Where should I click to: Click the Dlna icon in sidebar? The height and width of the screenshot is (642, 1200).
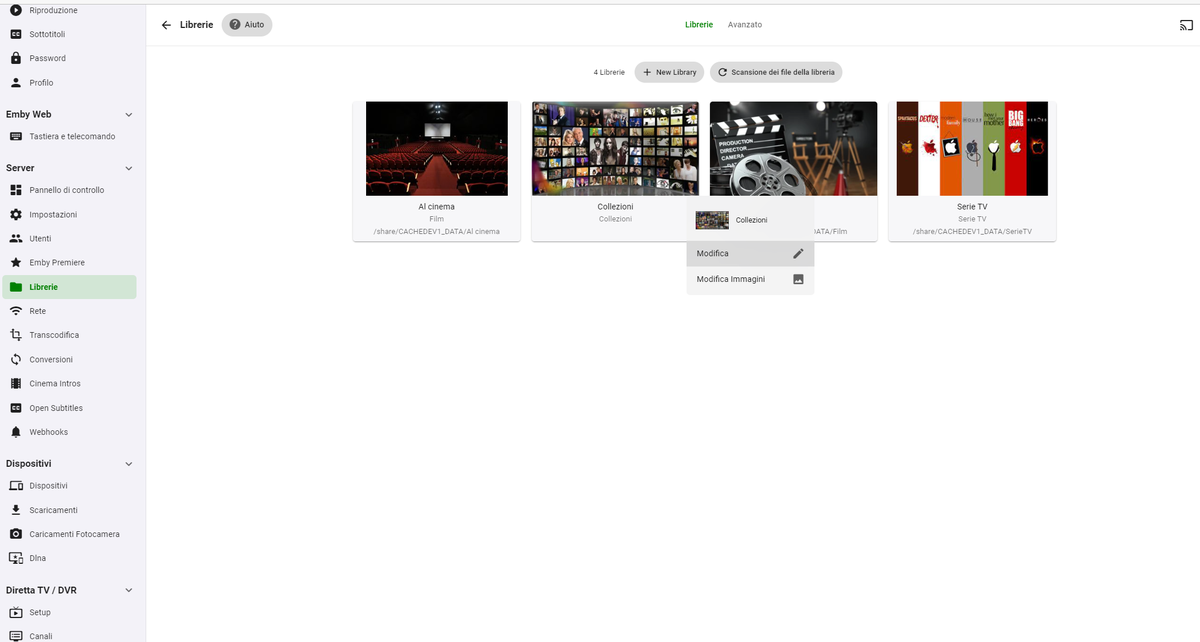coord(16,558)
